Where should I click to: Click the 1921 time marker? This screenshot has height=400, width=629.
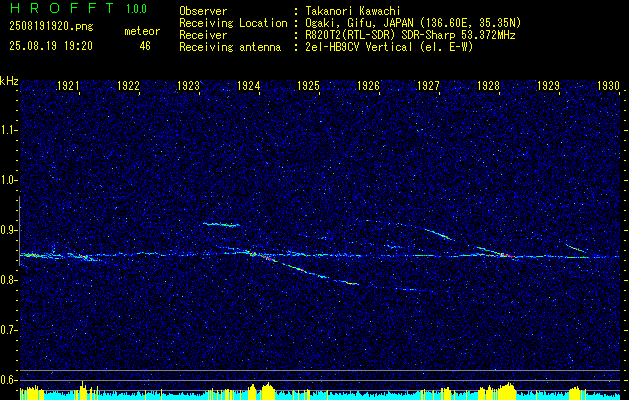coord(68,85)
